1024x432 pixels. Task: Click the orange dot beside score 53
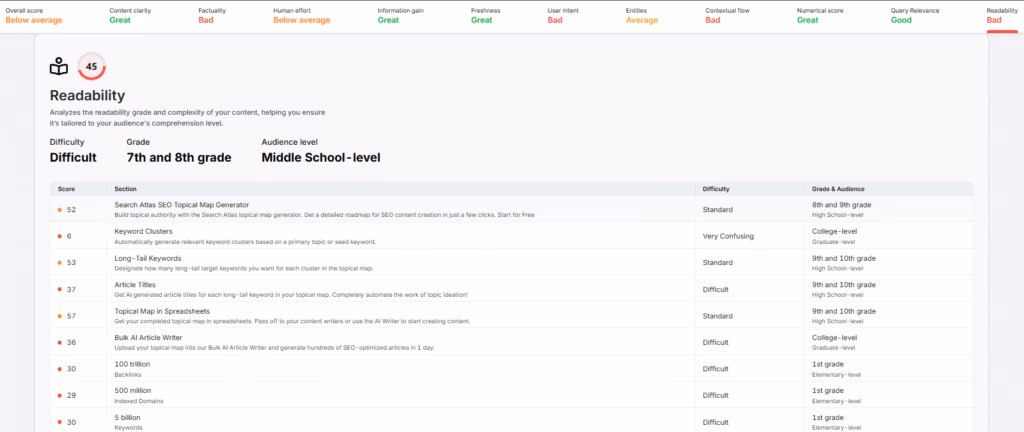[59, 262]
